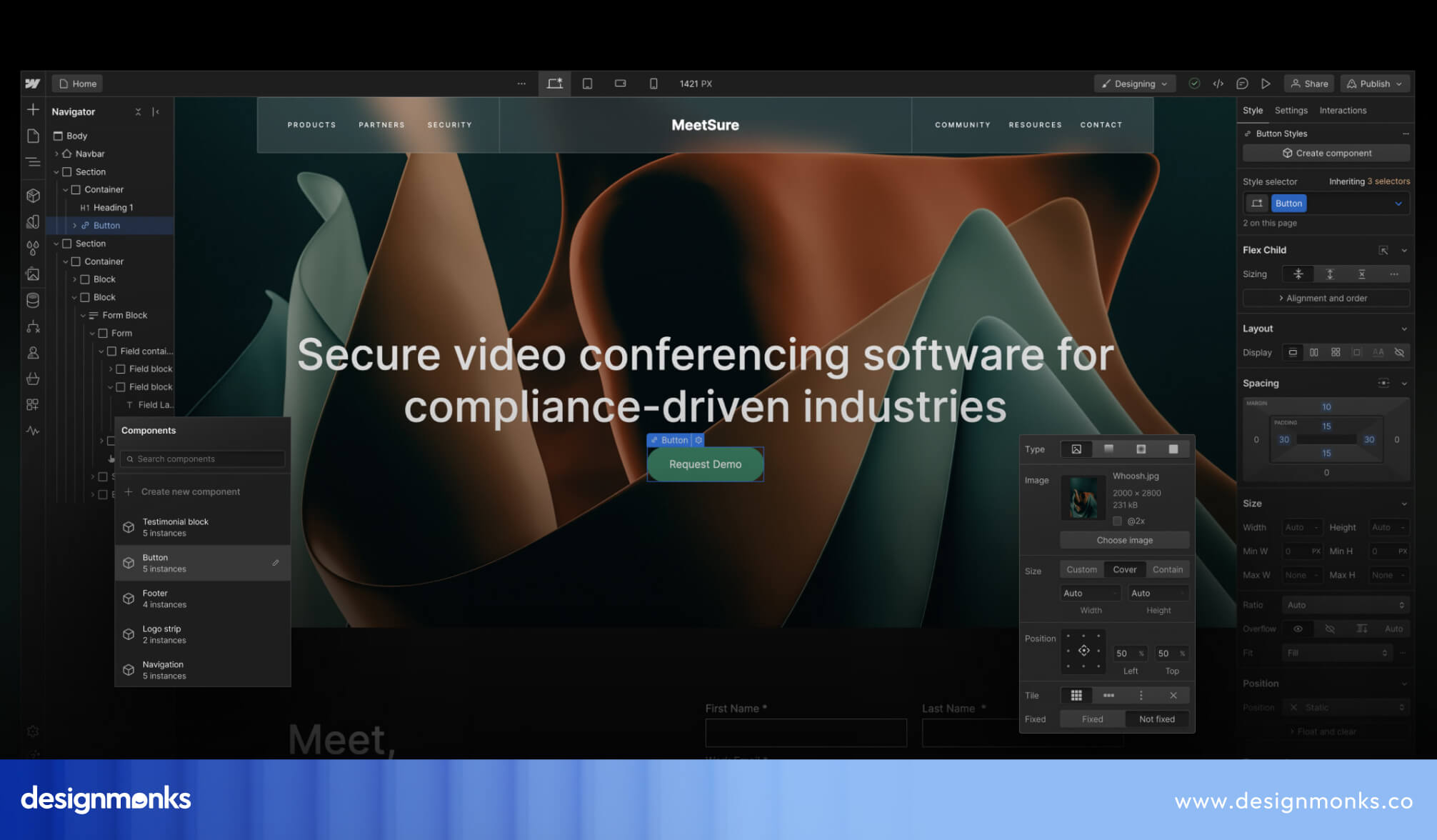
Task: Enter preview mode with the play icon
Action: tap(1266, 84)
